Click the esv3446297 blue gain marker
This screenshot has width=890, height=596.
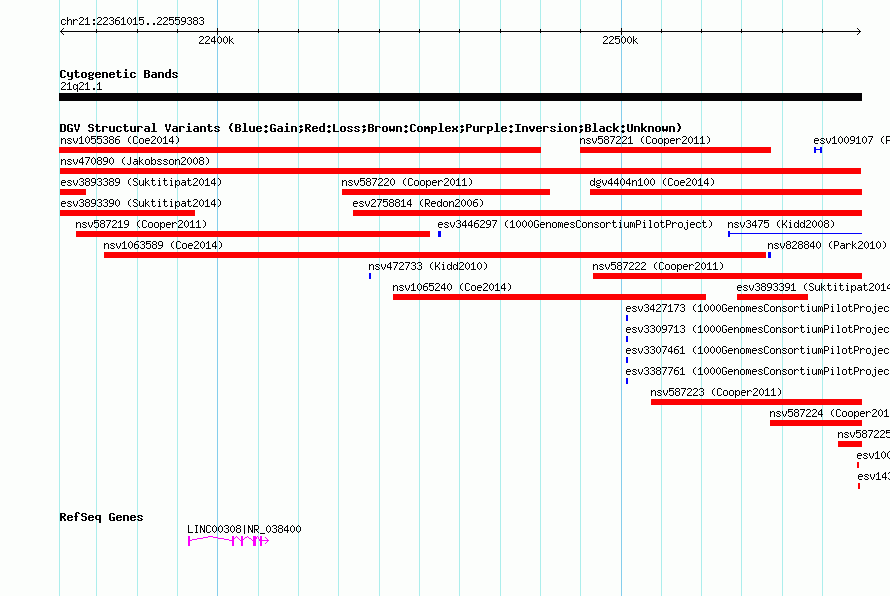tap(439, 234)
